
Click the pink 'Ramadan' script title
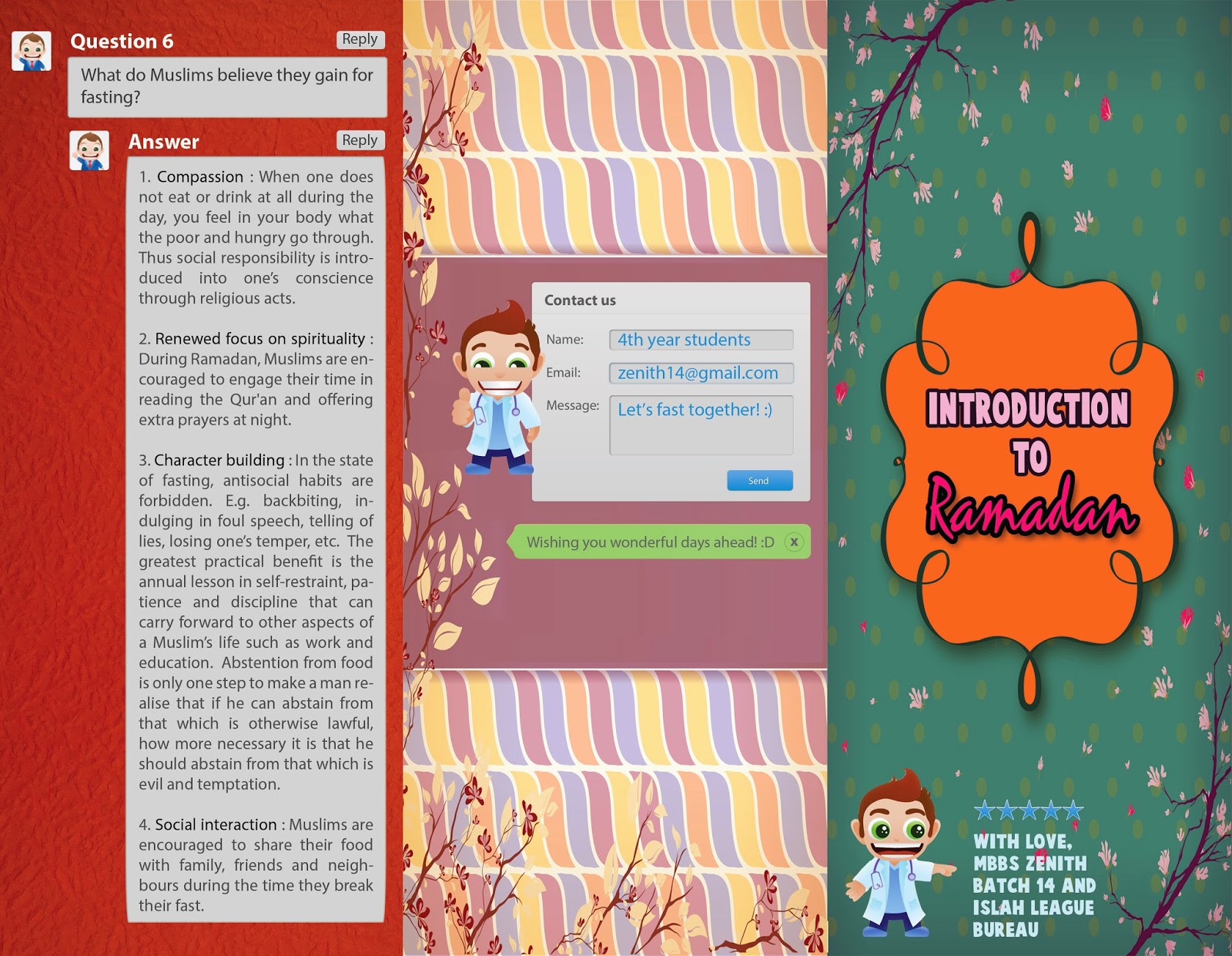click(1030, 508)
